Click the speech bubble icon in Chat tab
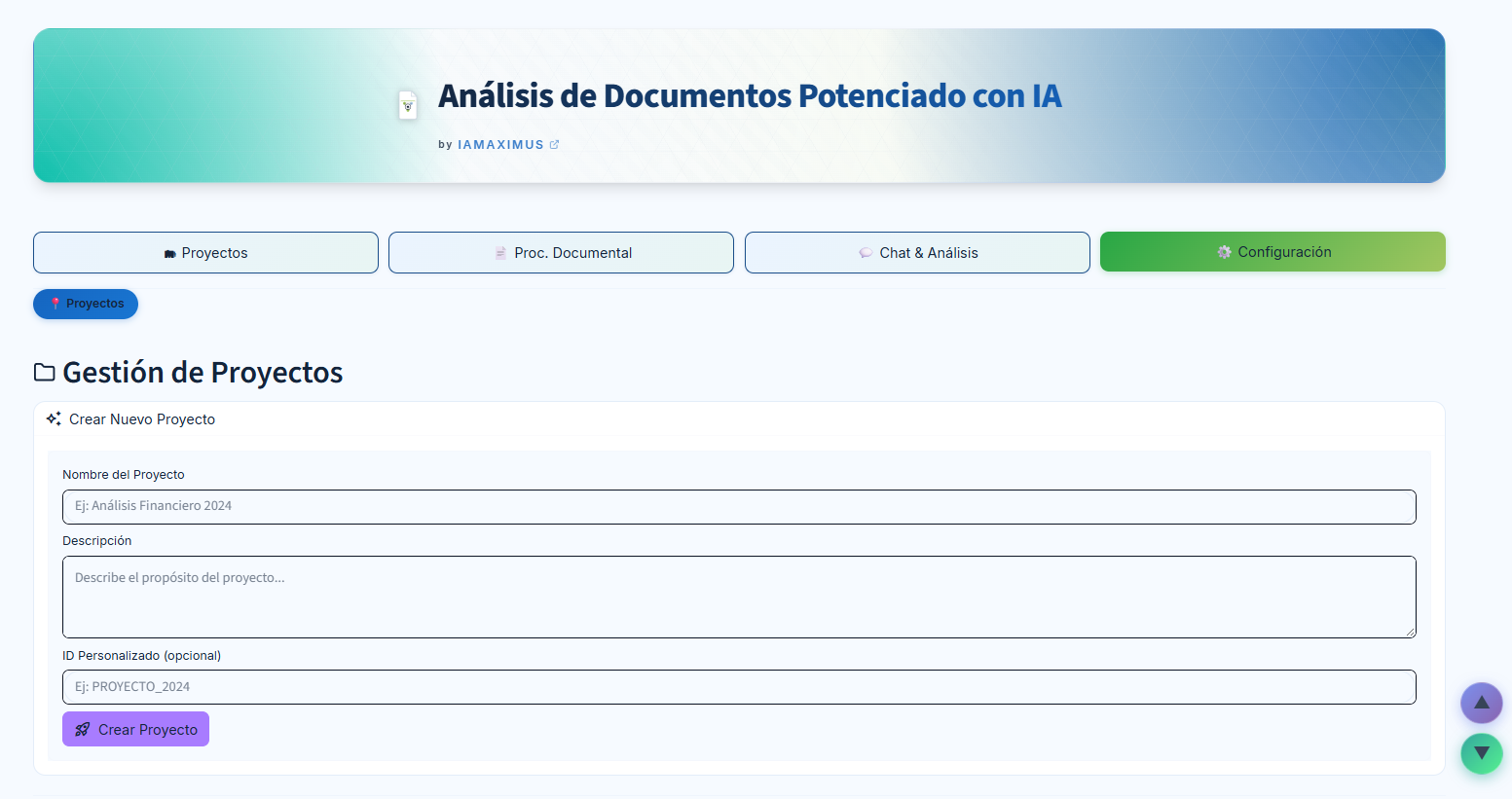1512x799 pixels. 866,253
